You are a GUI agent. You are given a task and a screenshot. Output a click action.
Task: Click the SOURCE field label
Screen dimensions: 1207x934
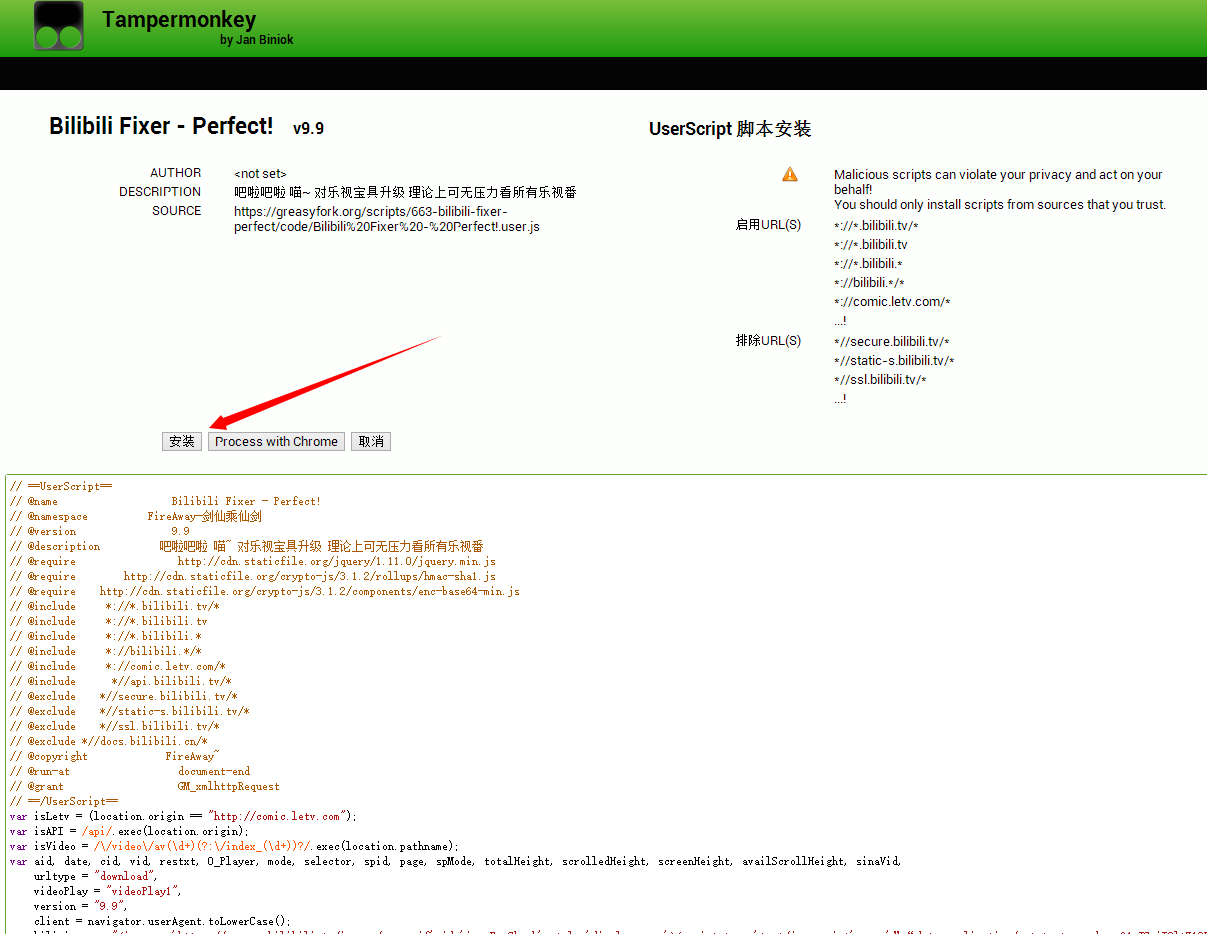(177, 211)
